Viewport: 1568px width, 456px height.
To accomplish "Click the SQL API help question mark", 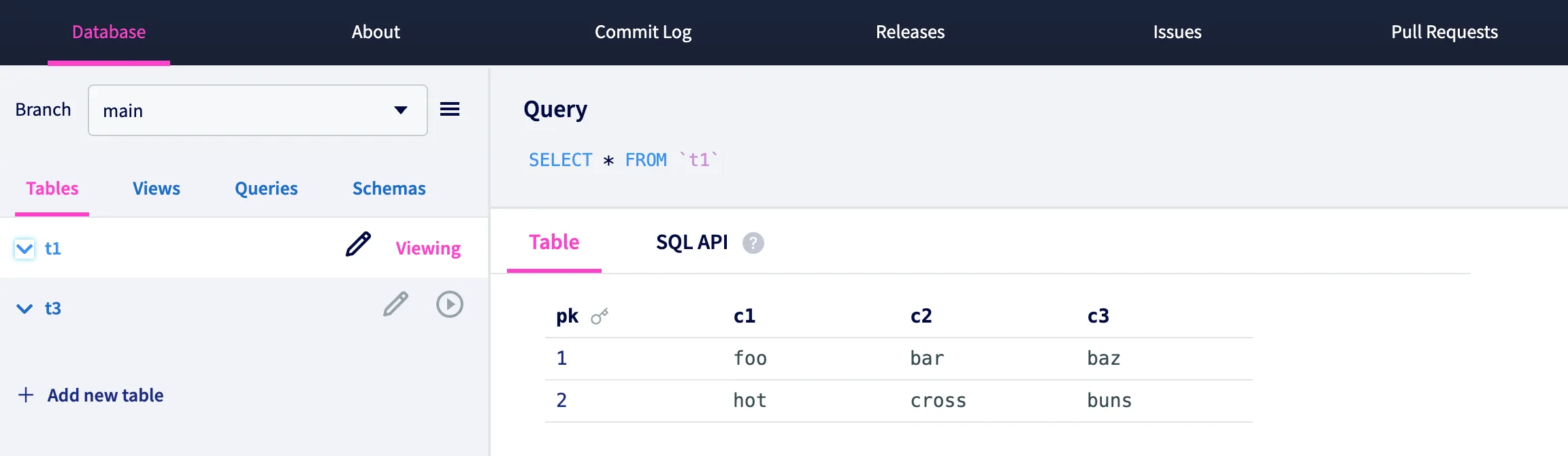I will (x=753, y=243).
